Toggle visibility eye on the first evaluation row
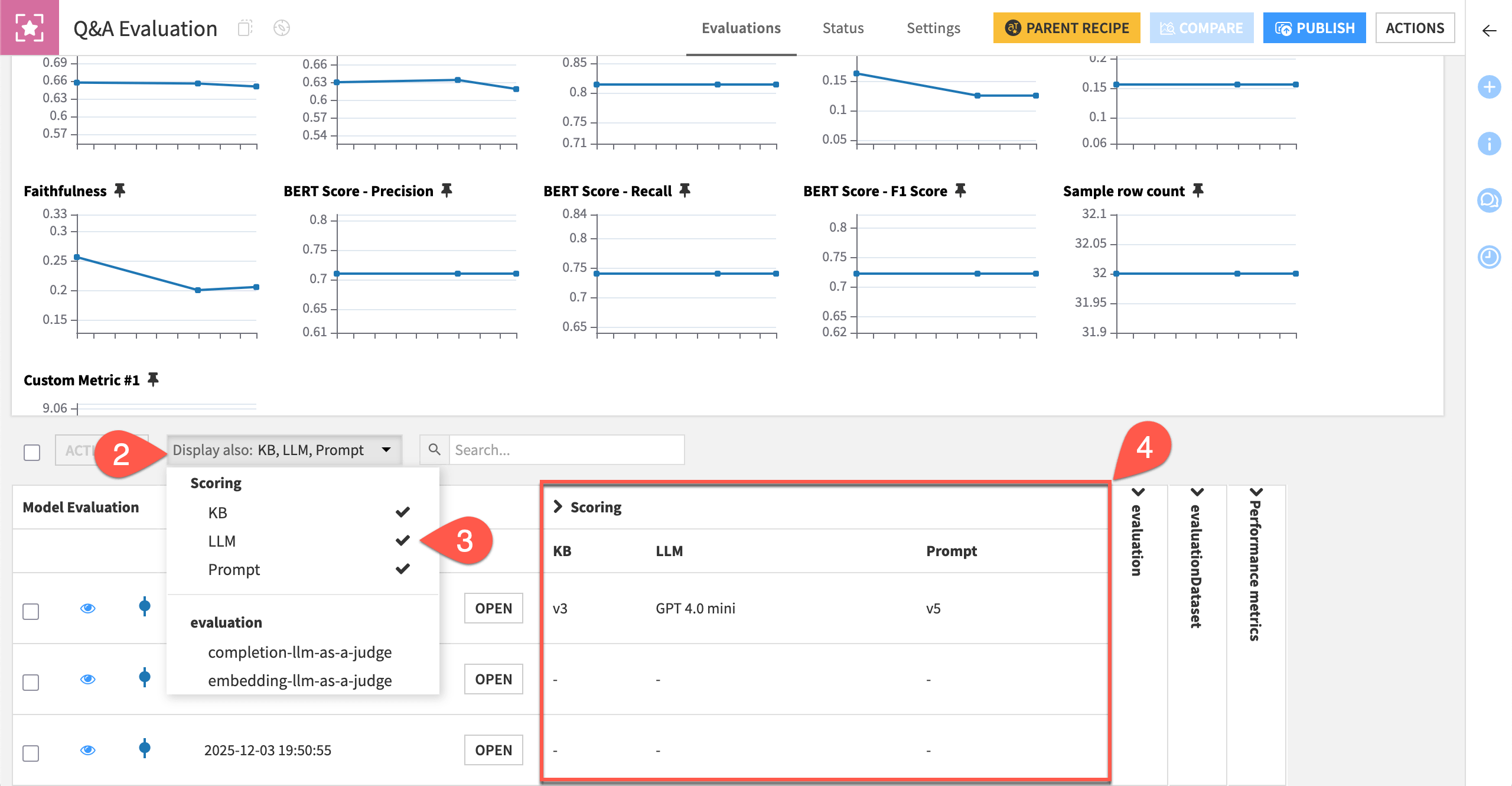Screen dimensions: 1512x786 point(87,608)
